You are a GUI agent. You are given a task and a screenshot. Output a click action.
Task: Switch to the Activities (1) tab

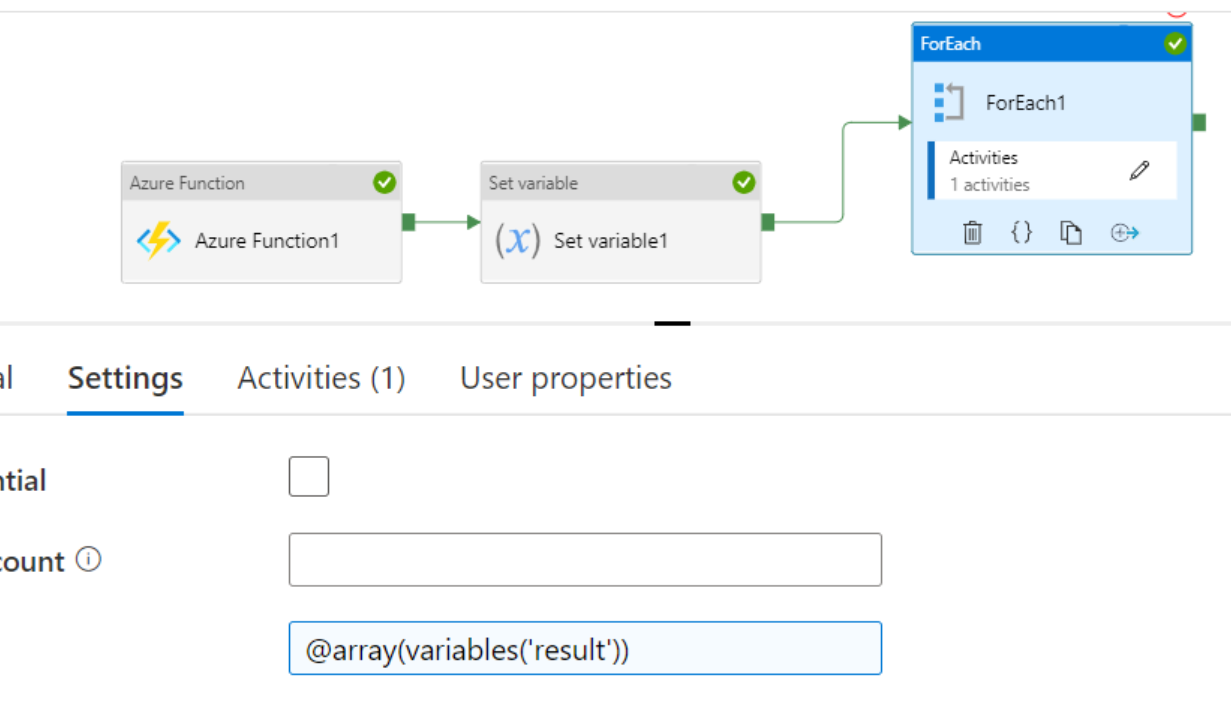[321, 378]
